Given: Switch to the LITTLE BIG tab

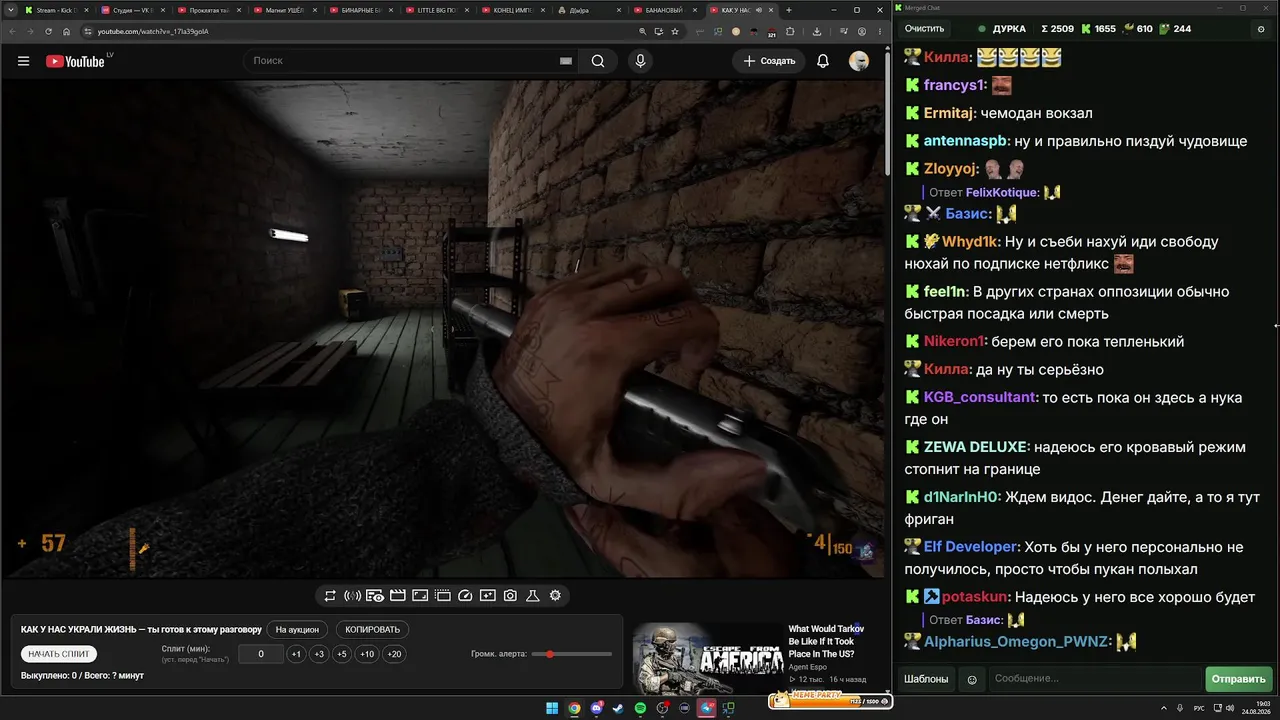Looking at the screenshot, I should point(438,10).
